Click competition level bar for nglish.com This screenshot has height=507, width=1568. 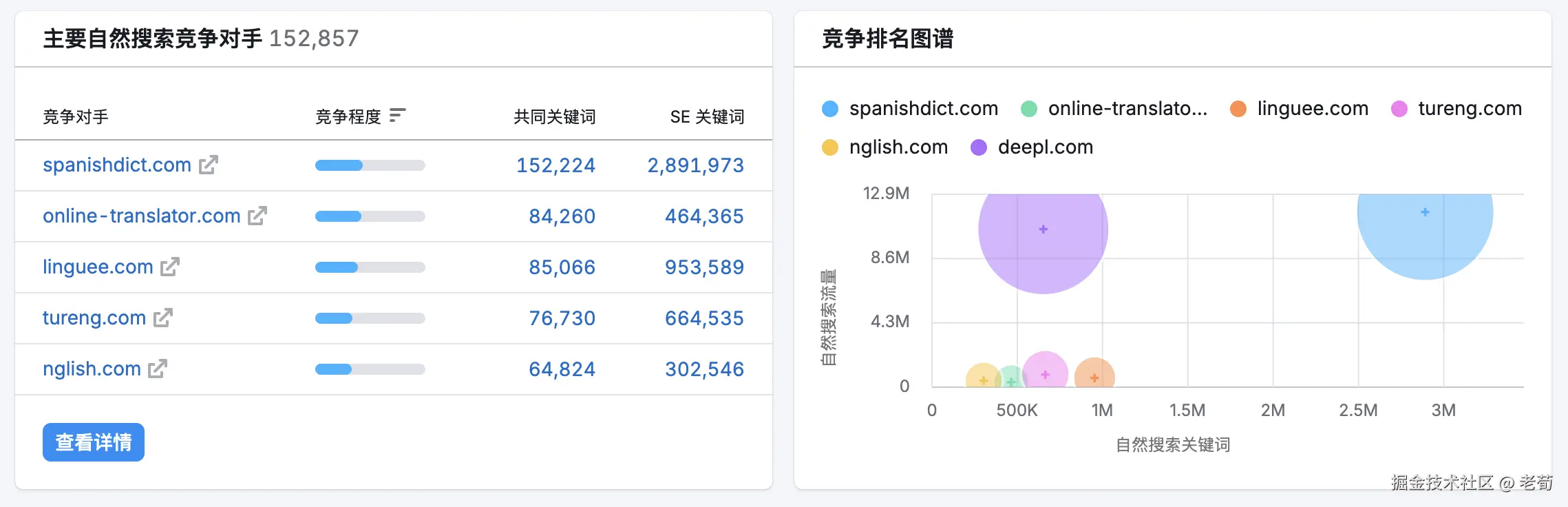(370, 369)
